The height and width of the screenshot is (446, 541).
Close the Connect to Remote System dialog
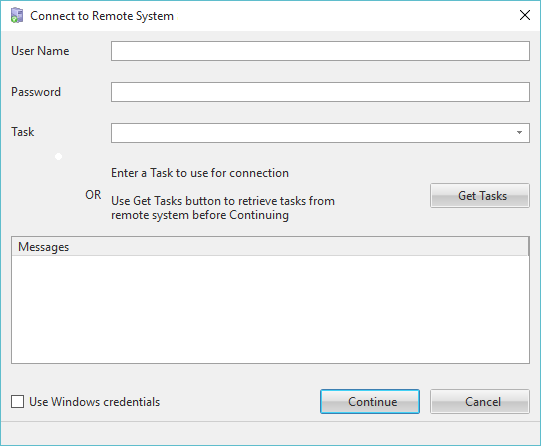click(524, 15)
